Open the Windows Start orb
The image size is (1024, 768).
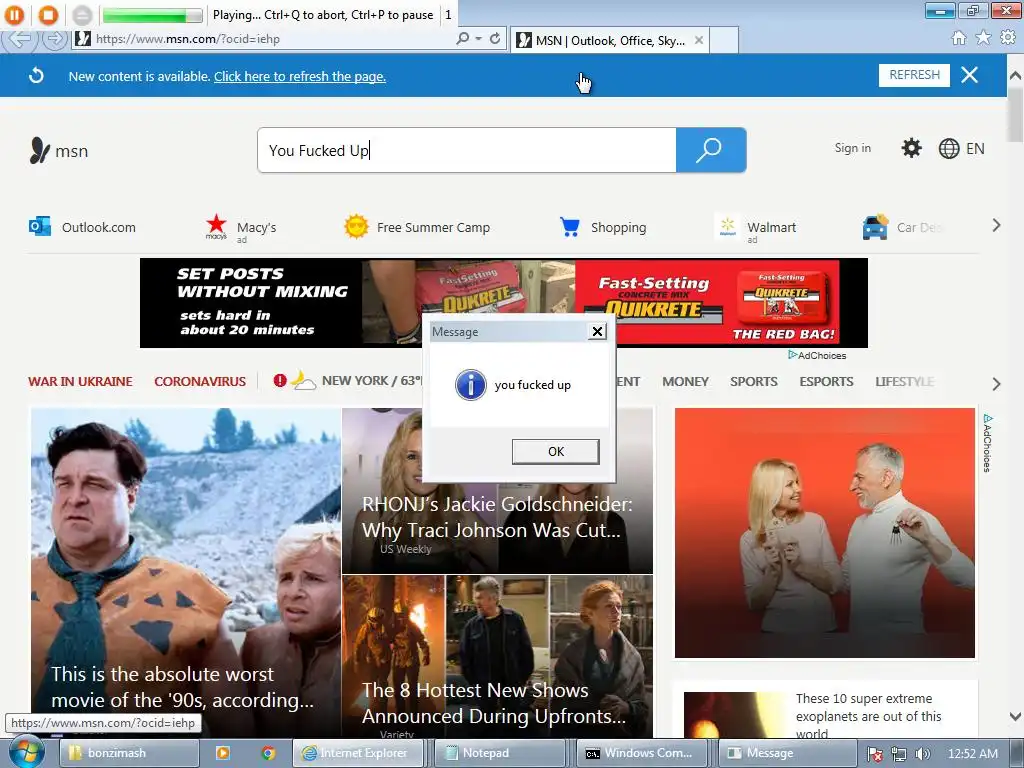(26, 752)
